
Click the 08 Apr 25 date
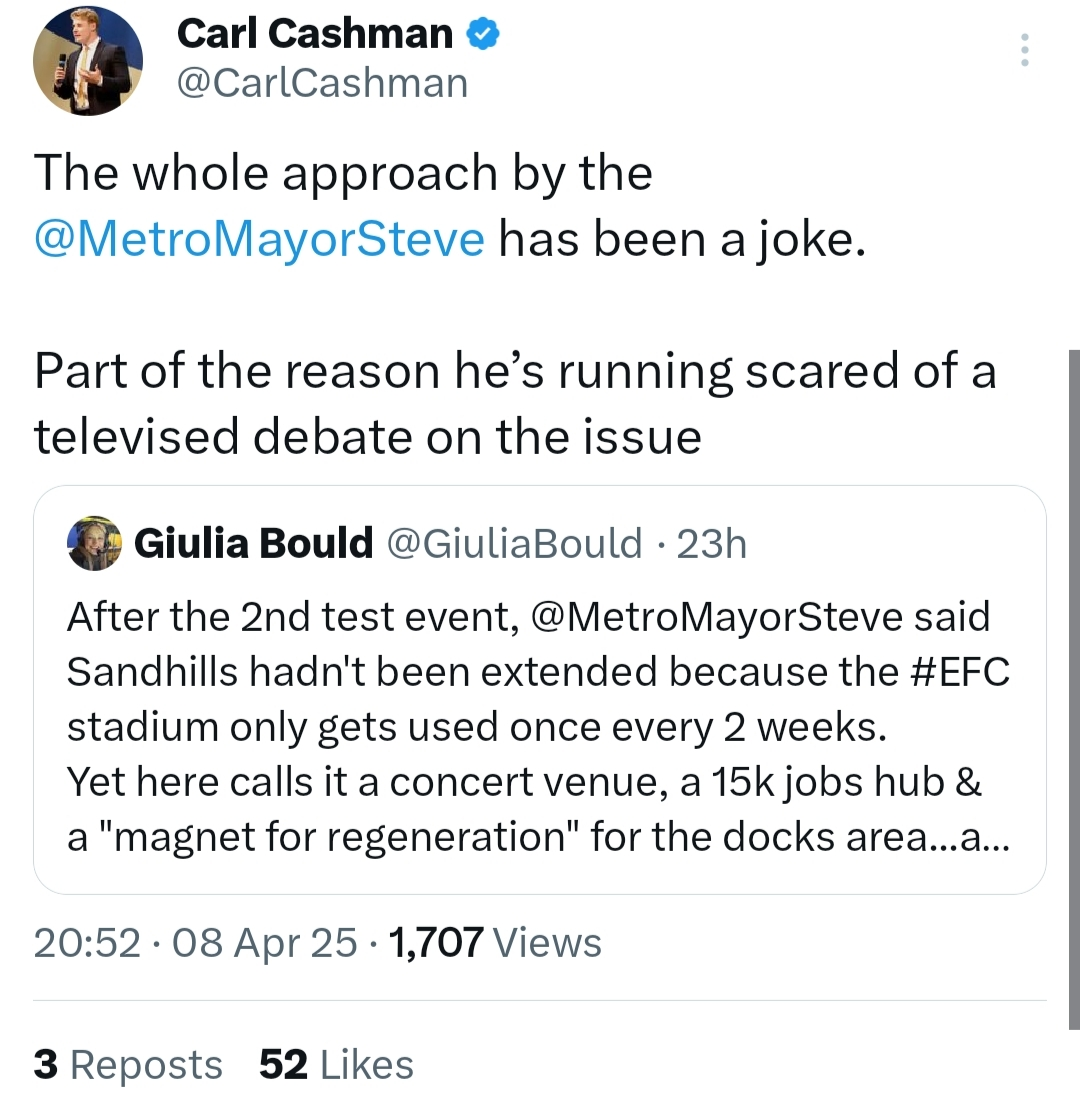(x=265, y=942)
